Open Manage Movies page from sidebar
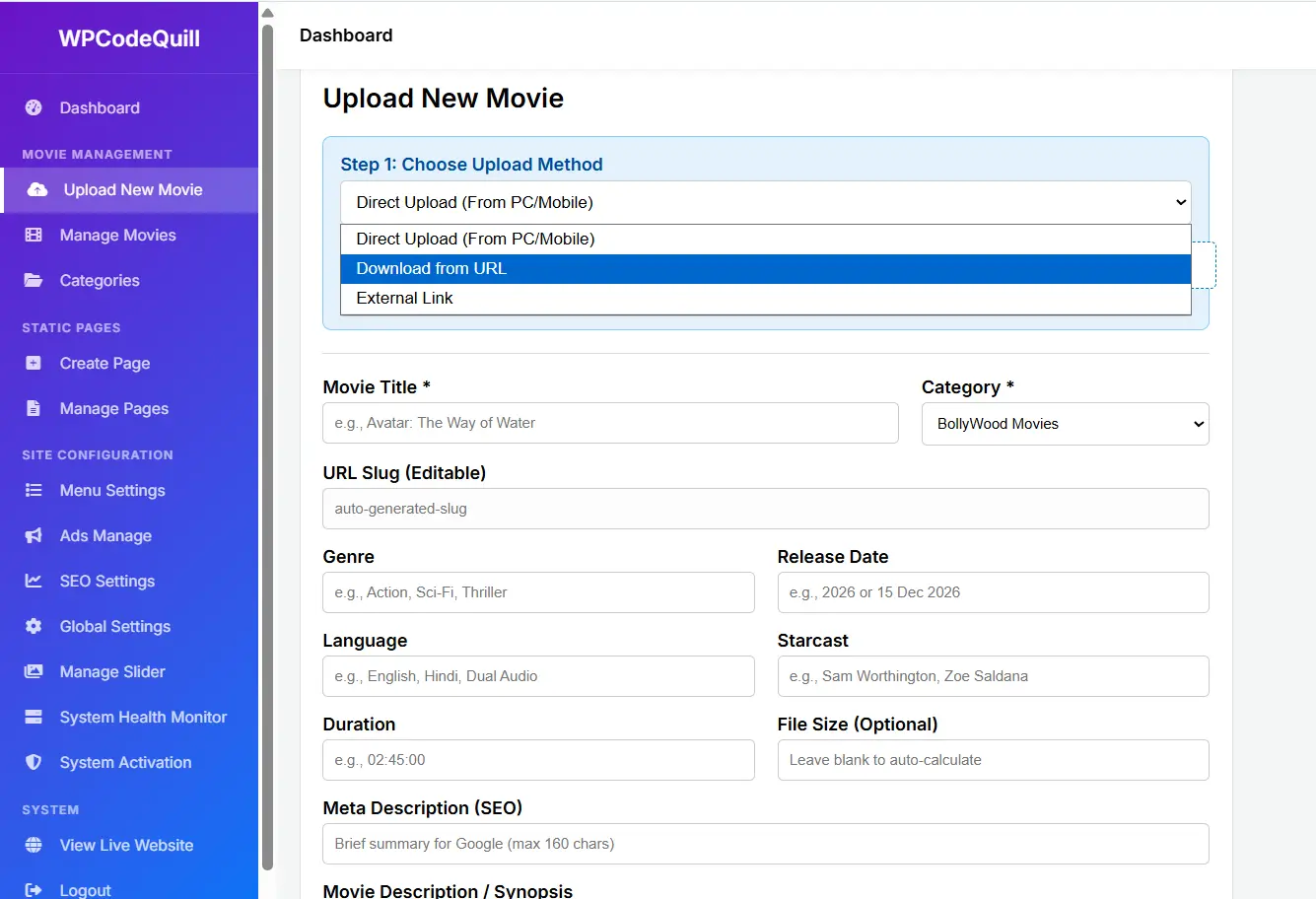Viewport: 1316px width, 899px height. [x=117, y=235]
